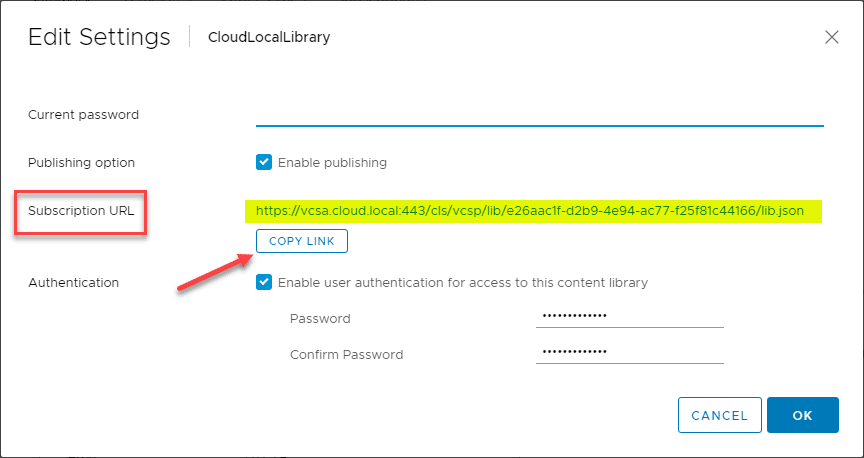Disable the user authentication checkbox
864x458 pixels.
coord(264,282)
